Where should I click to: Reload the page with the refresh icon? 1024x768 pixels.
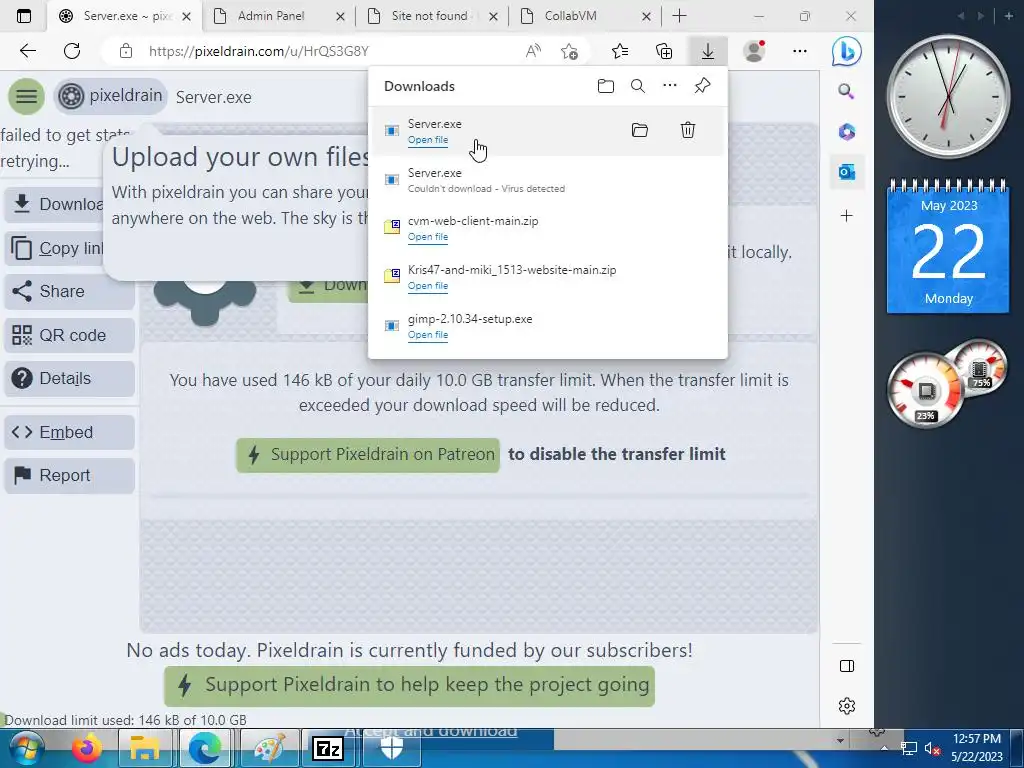tap(72, 51)
